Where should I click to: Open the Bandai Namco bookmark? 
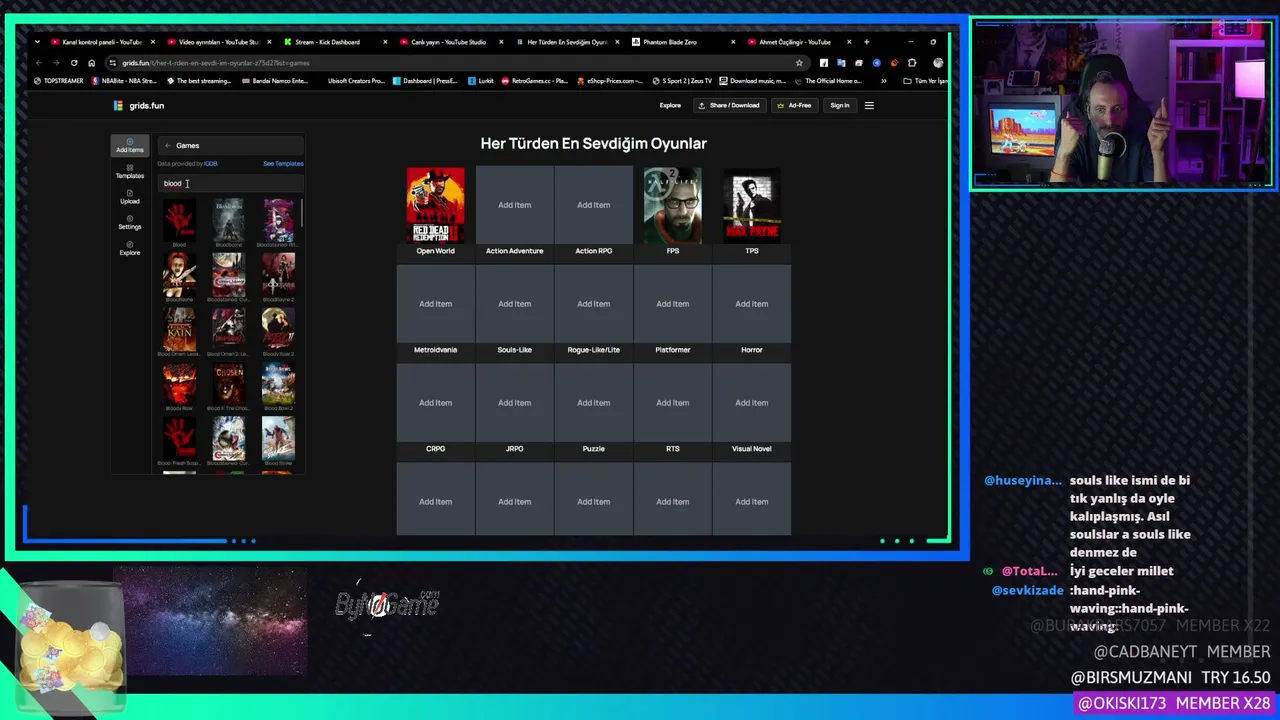(275, 81)
